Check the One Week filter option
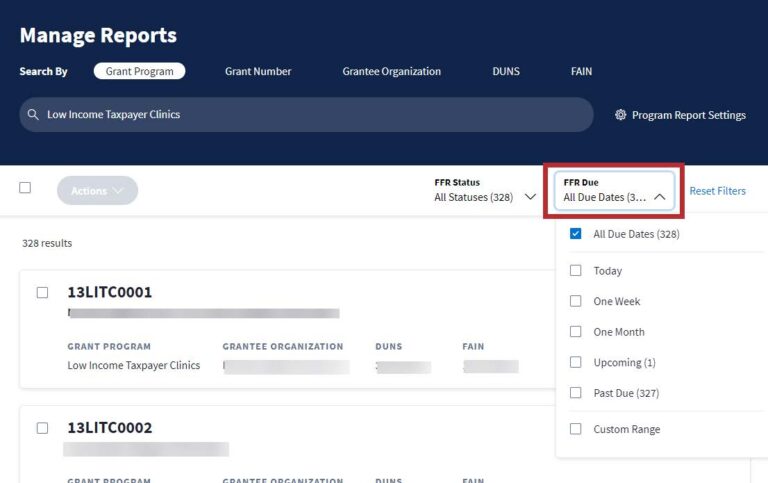768x483 pixels. coord(575,301)
